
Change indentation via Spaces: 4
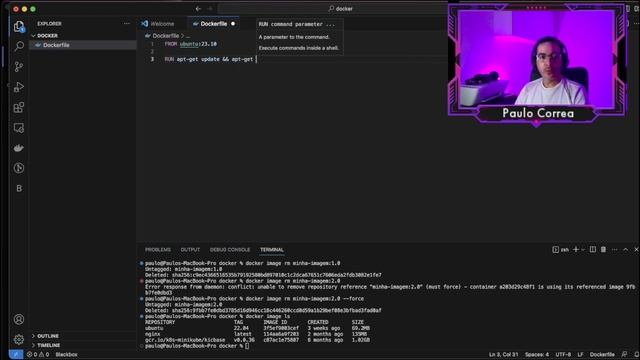537,354
